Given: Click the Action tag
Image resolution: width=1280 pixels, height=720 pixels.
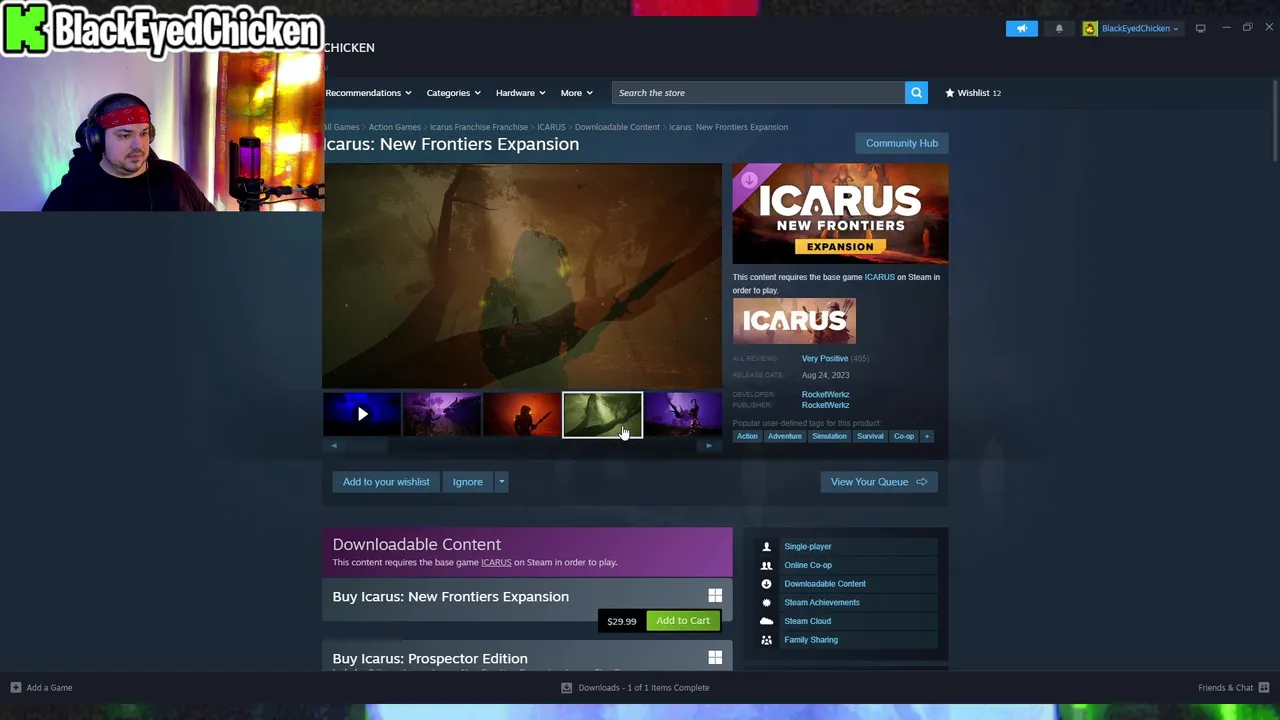Looking at the screenshot, I should point(747,436).
